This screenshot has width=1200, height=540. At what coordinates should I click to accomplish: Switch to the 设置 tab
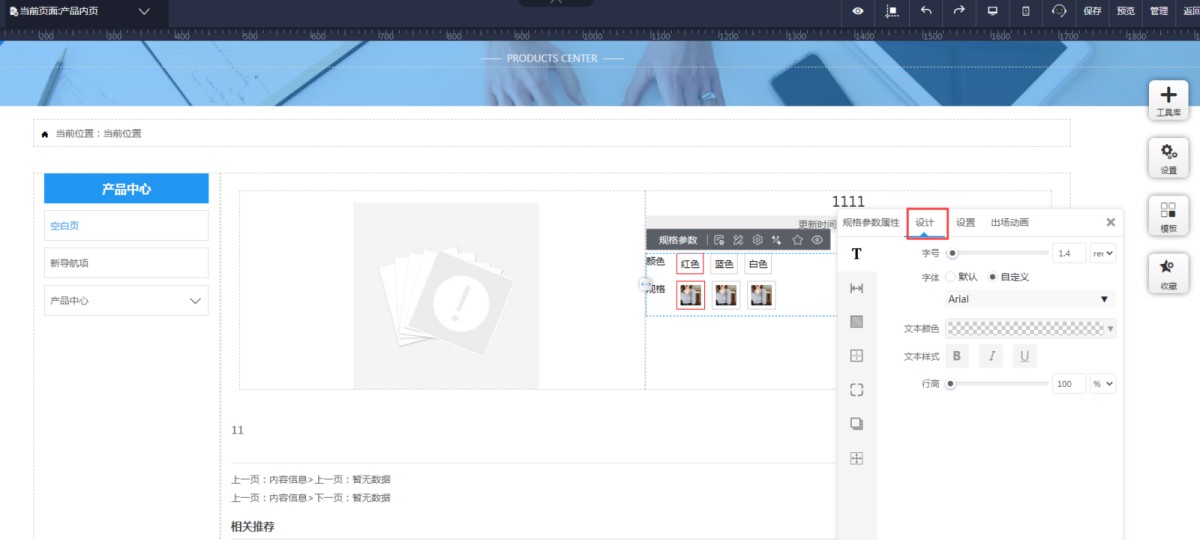coord(965,222)
